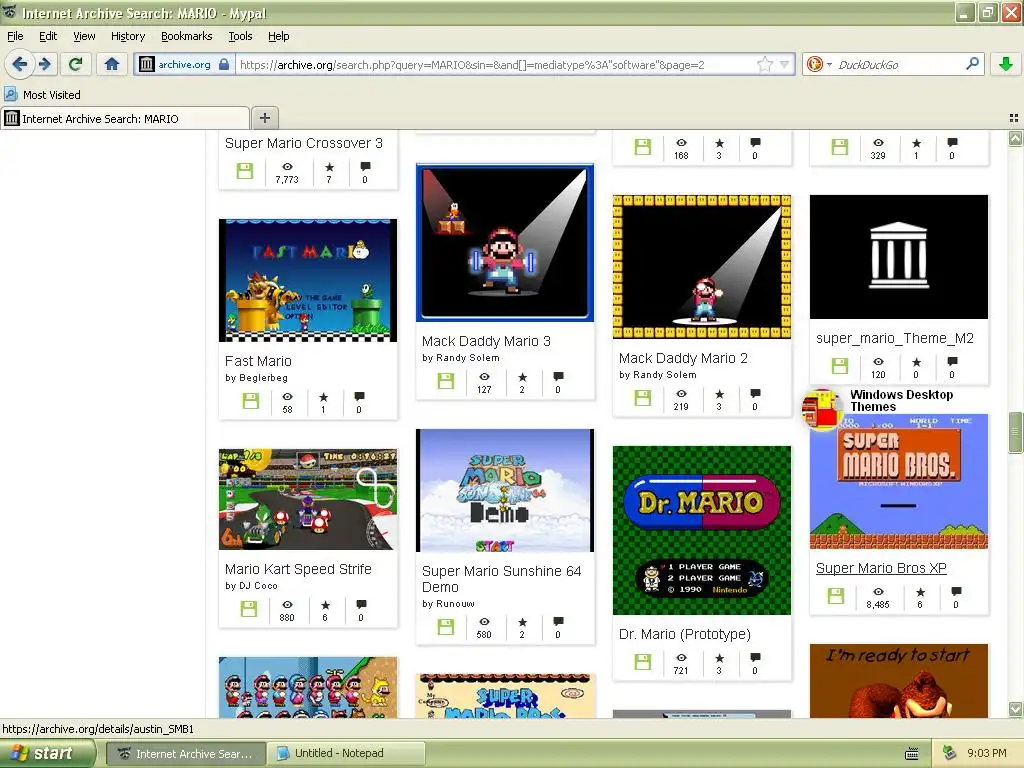1024x768 pixels.
Task: Click the search magnifier in DuckDuckGo box
Action: point(972,64)
